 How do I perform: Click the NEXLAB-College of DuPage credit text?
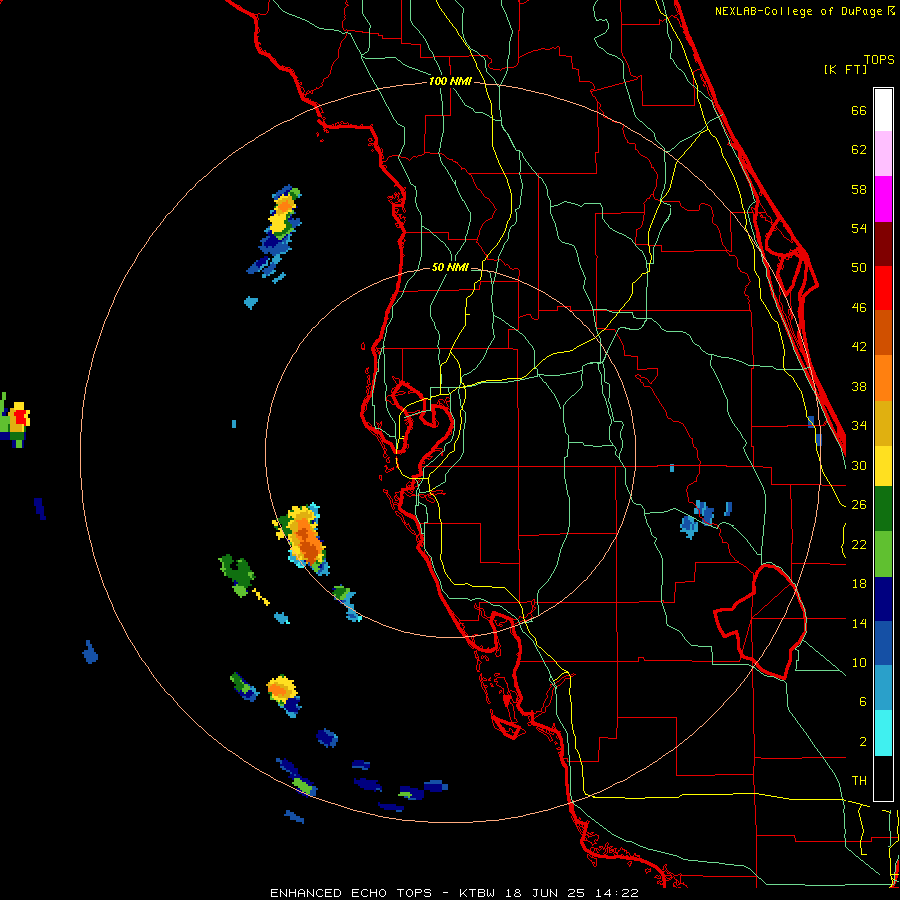point(800,11)
